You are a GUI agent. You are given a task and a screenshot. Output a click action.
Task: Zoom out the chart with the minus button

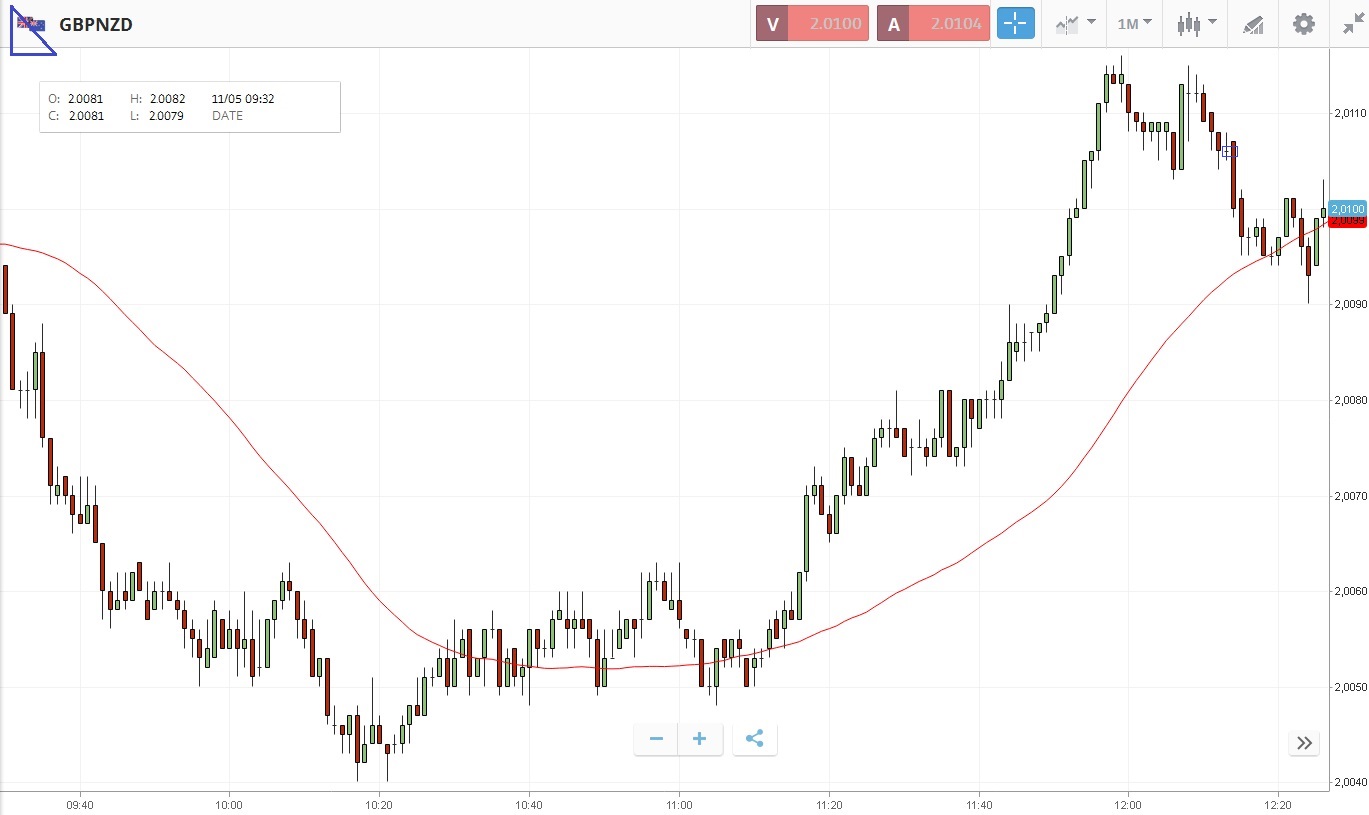(656, 739)
